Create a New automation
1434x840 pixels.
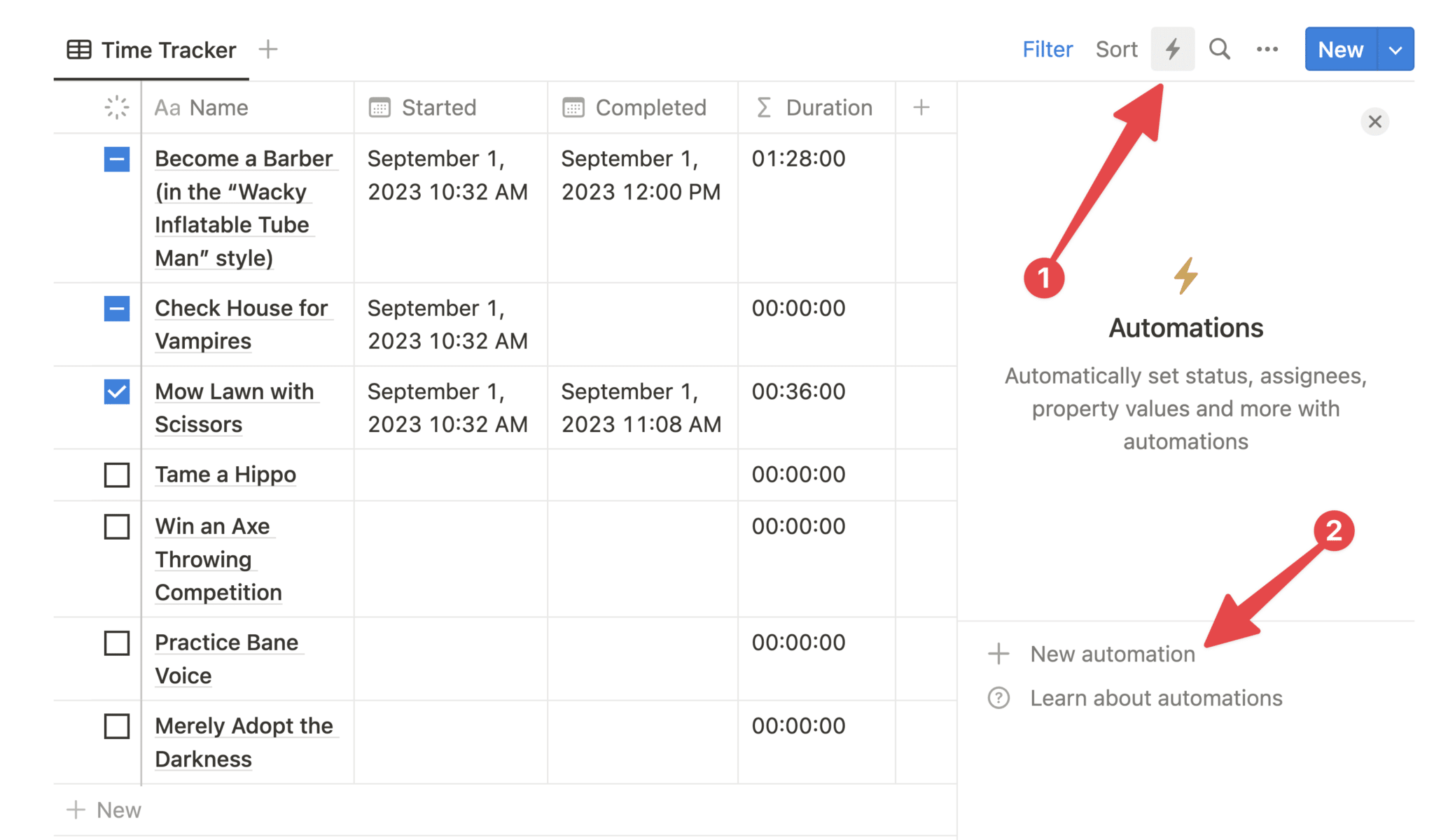(x=1112, y=654)
